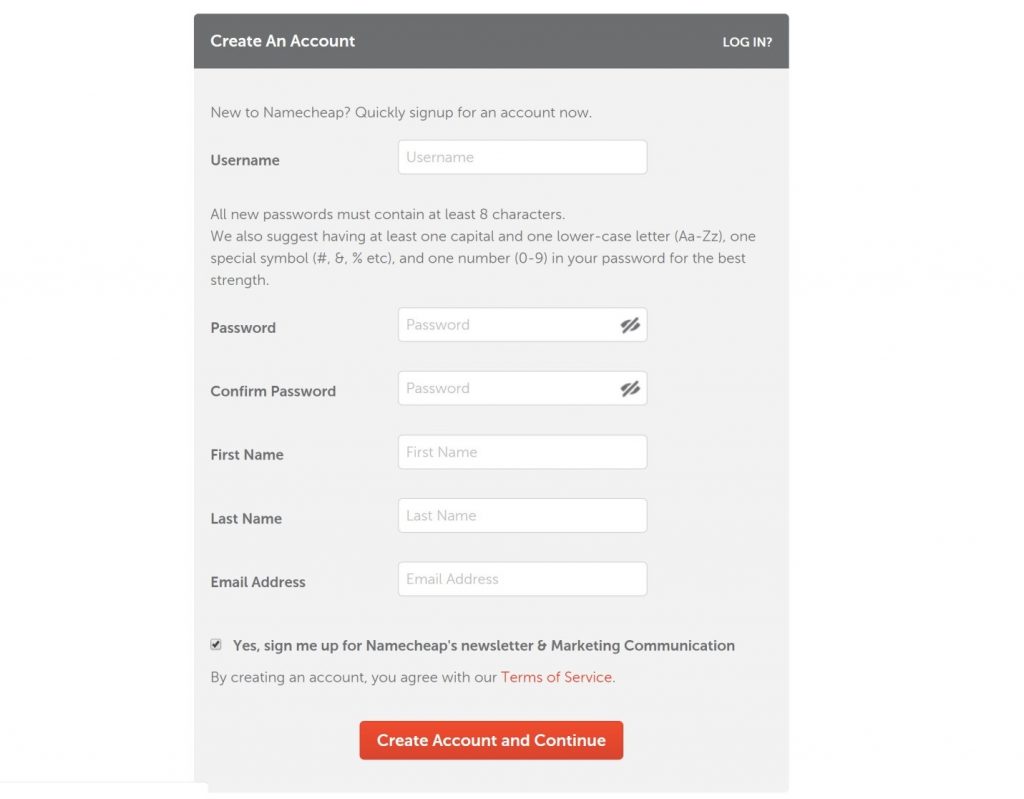Screen dimensions: 1024x799
Task: Open the LOG IN? link in header
Action: tap(747, 42)
